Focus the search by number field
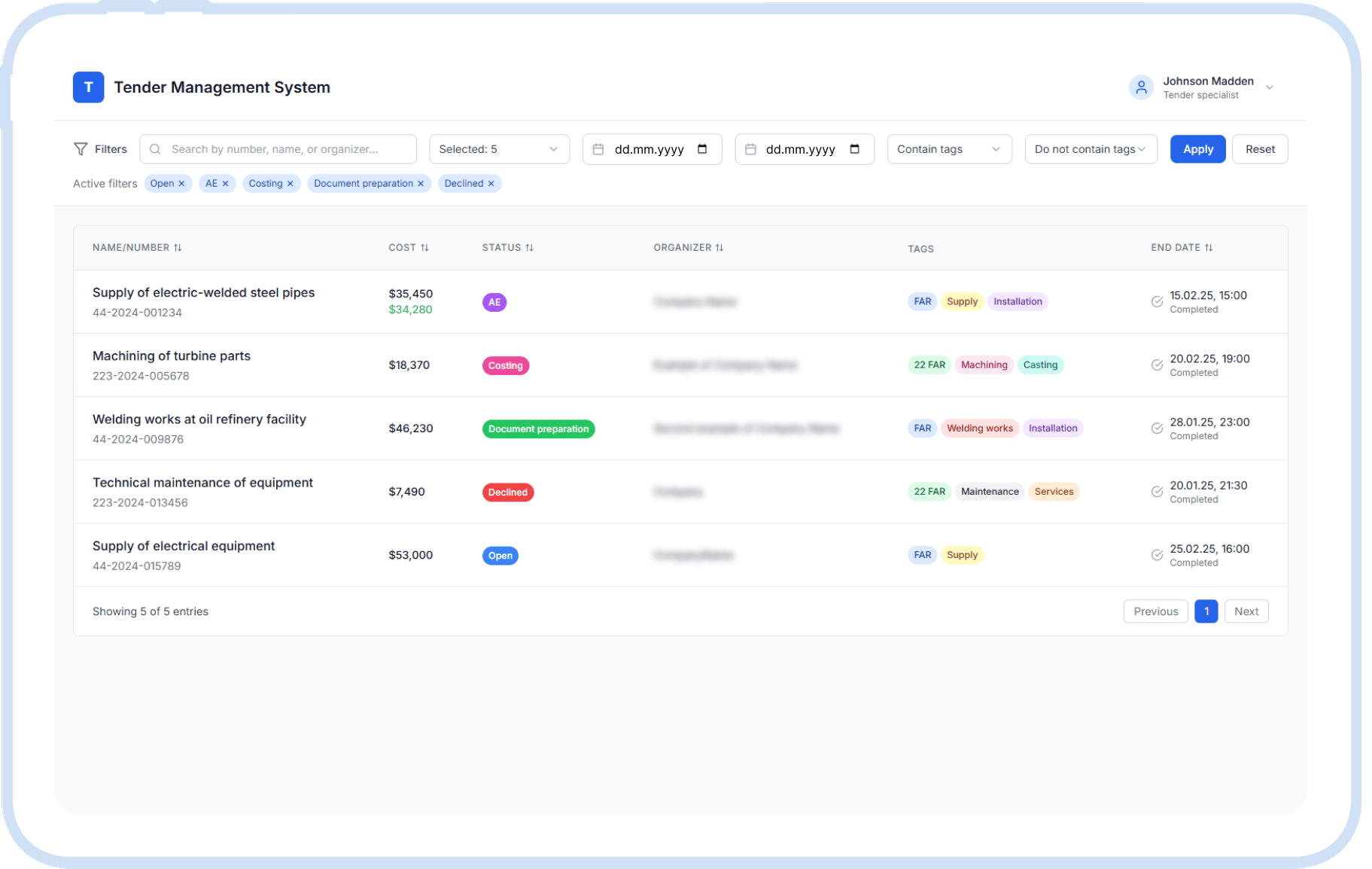The image size is (1372, 869). coord(278,149)
